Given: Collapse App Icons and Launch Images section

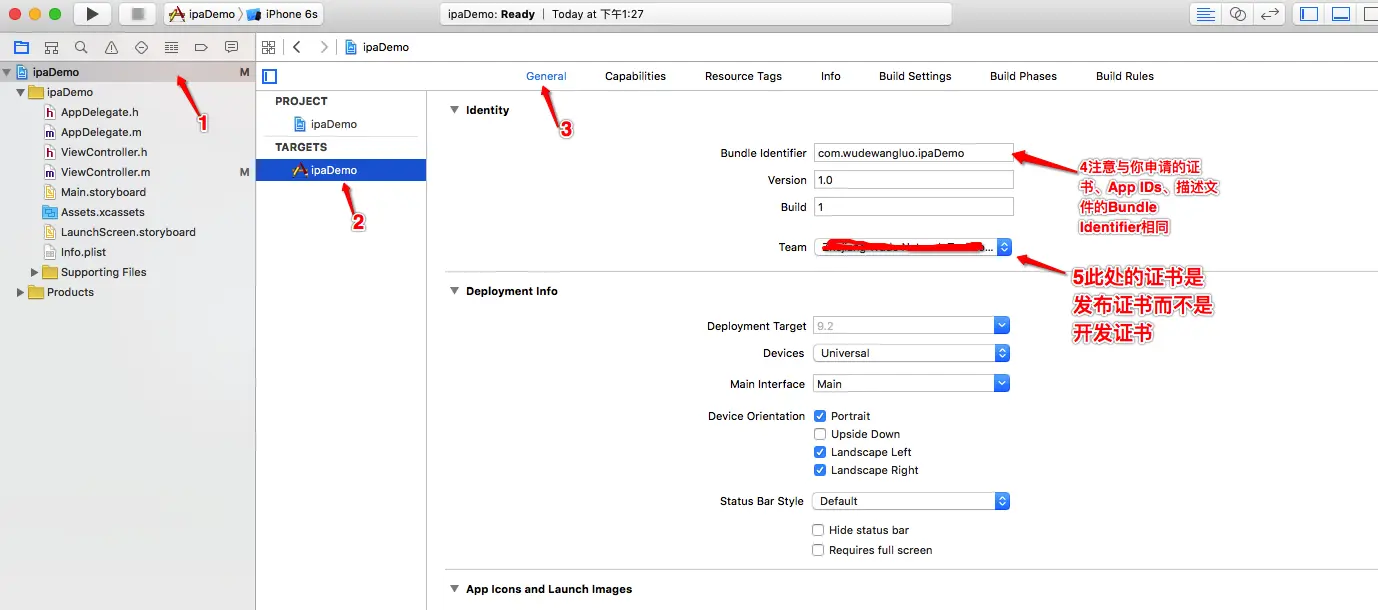Looking at the screenshot, I should point(454,589).
